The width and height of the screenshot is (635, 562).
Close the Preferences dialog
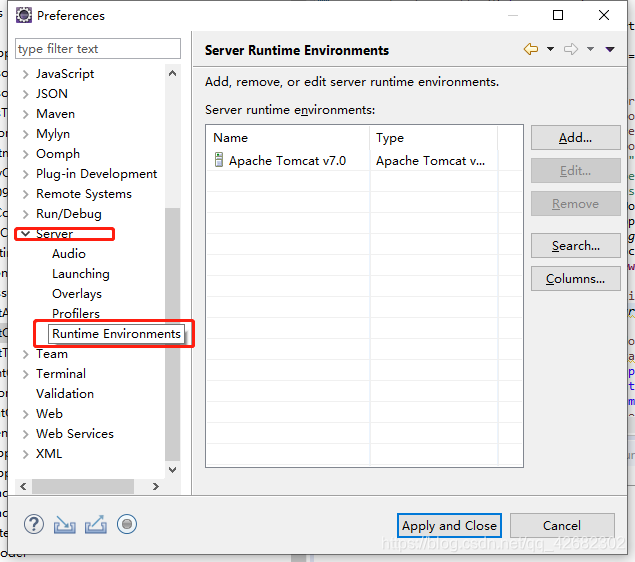pyautogui.click(x=603, y=15)
